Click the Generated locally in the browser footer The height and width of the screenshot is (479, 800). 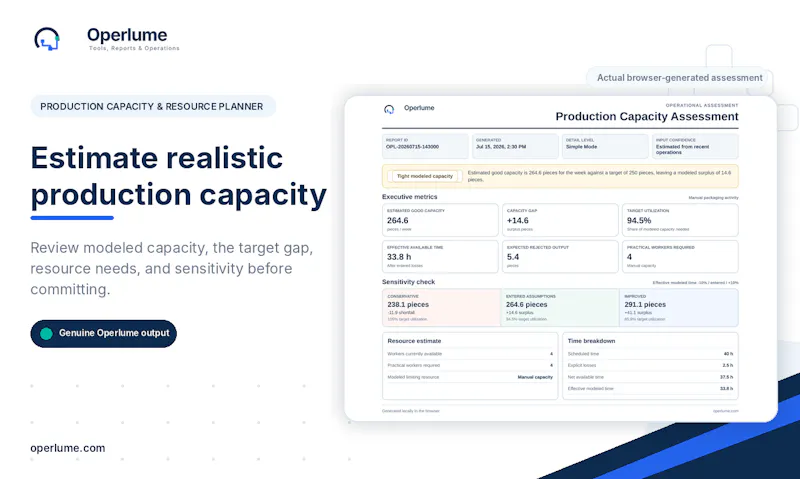(411, 411)
